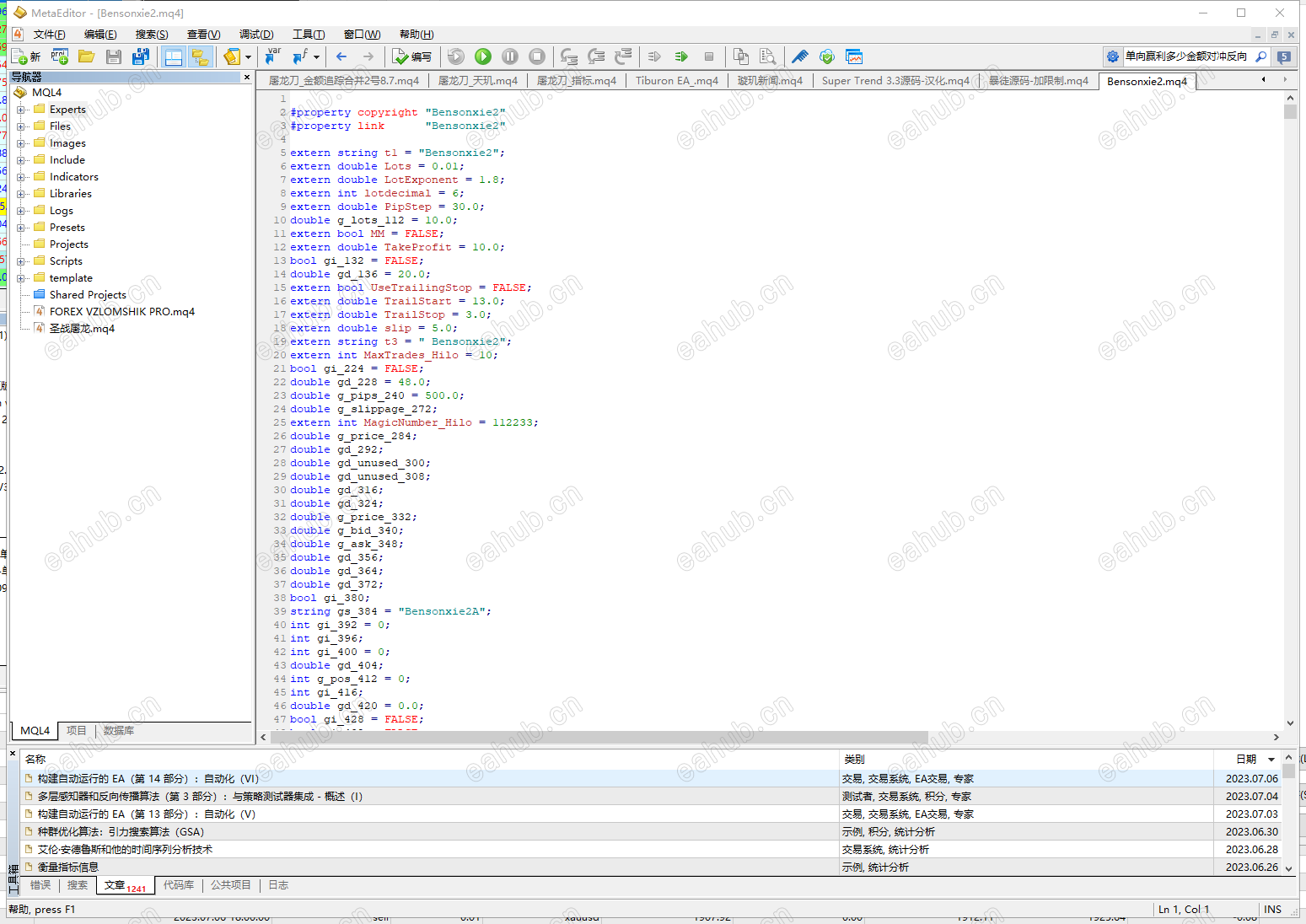Switch to Super Trend 3.3源码-汉化.mq4 tab
Image resolution: width=1306 pixels, height=924 pixels.
tap(895, 81)
